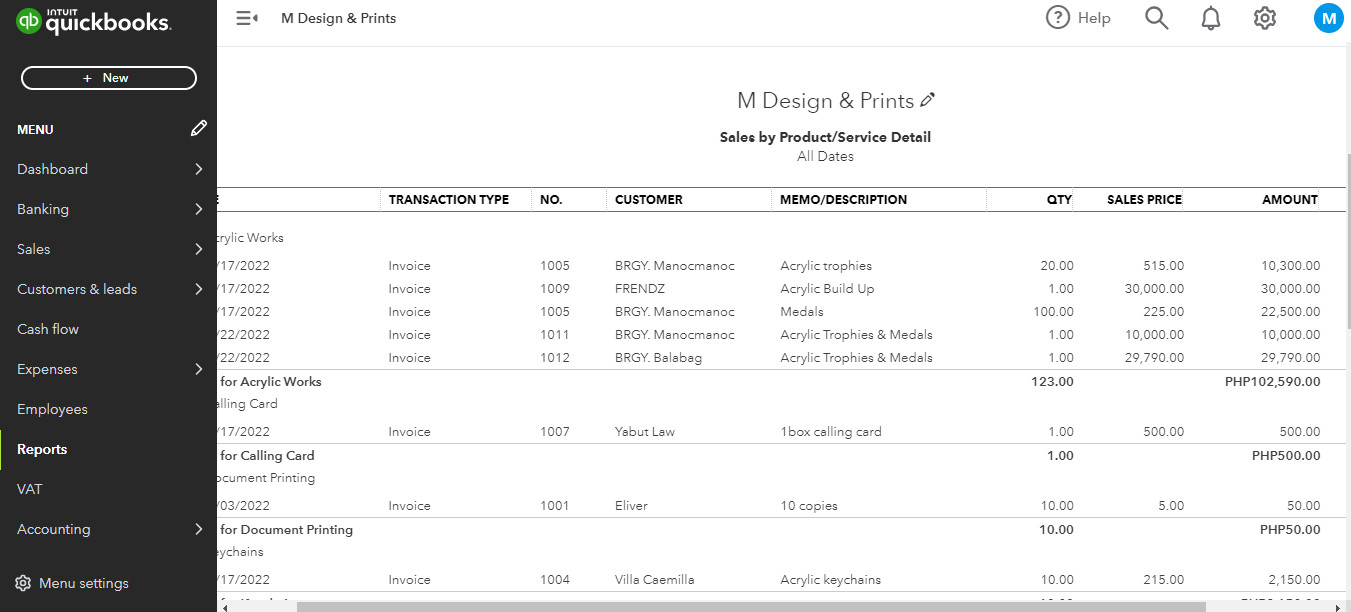This screenshot has width=1351, height=612.
Task: Expand the Sales submenu arrow
Action: tap(199, 249)
